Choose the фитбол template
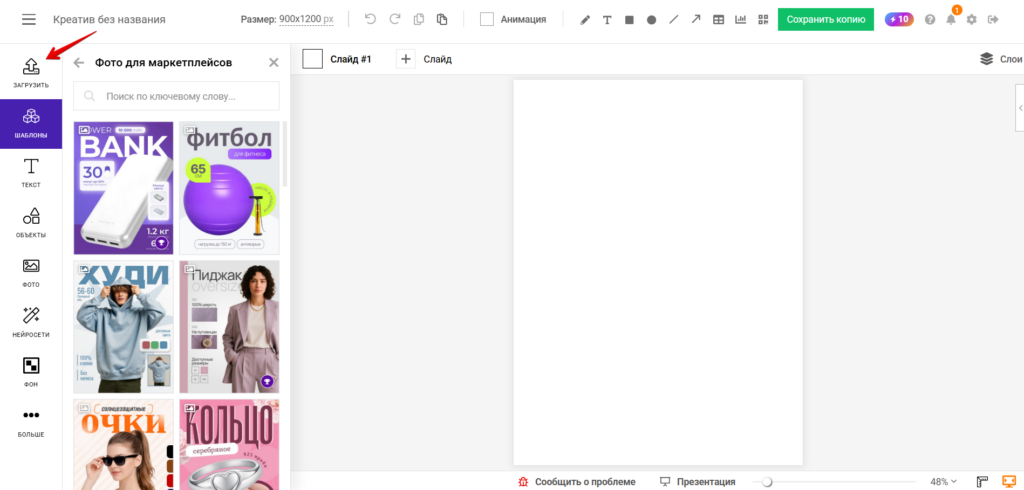Screen dimensions: 1024x490 [229, 188]
